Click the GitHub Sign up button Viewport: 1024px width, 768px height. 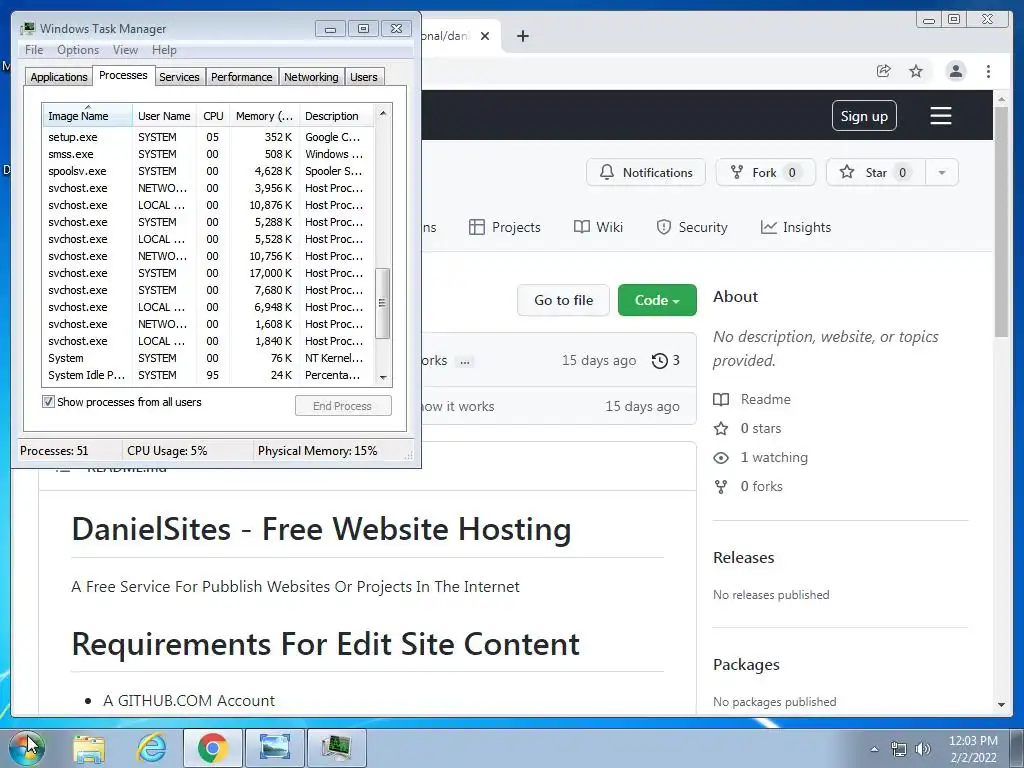(x=864, y=116)
